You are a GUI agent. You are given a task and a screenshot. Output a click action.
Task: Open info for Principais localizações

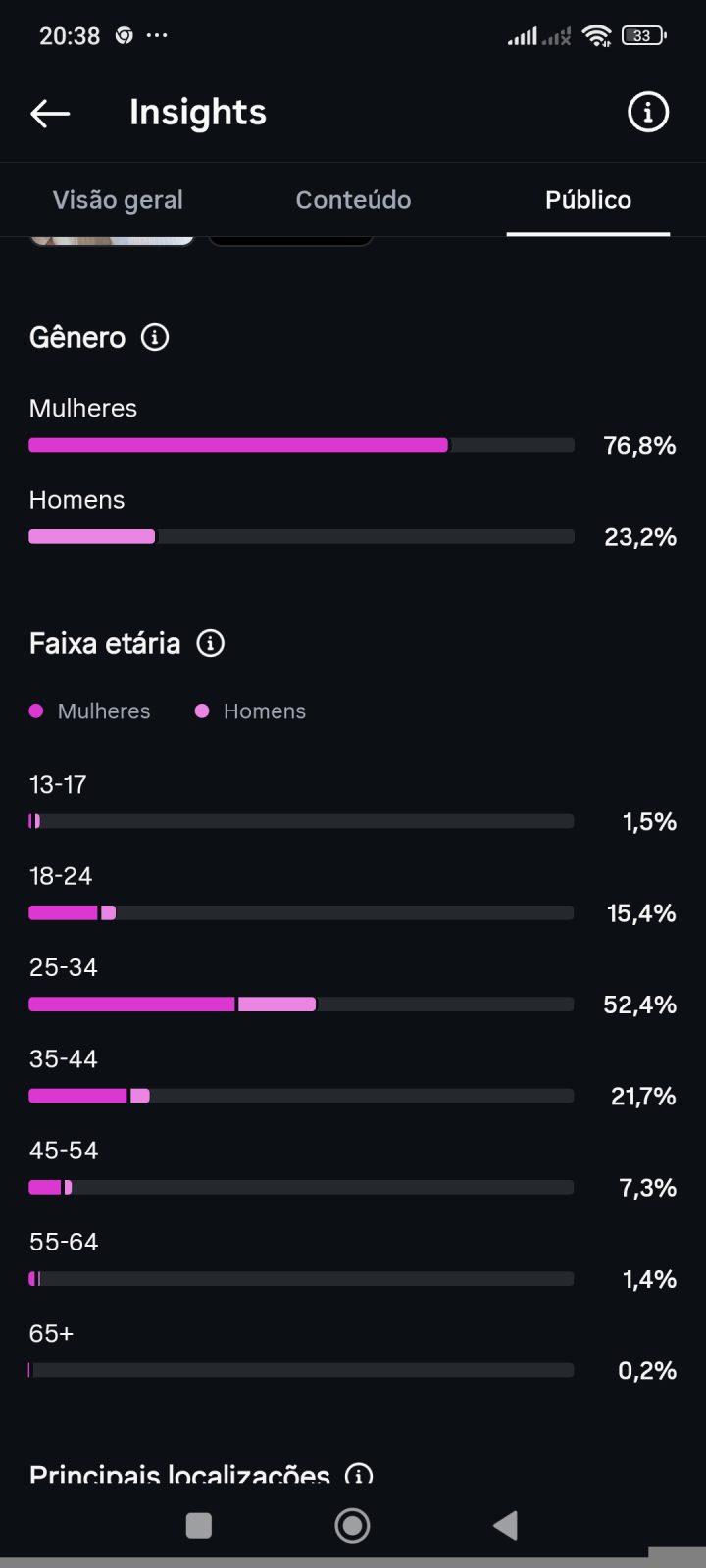pyautogui.click(x=360, y=1475)
